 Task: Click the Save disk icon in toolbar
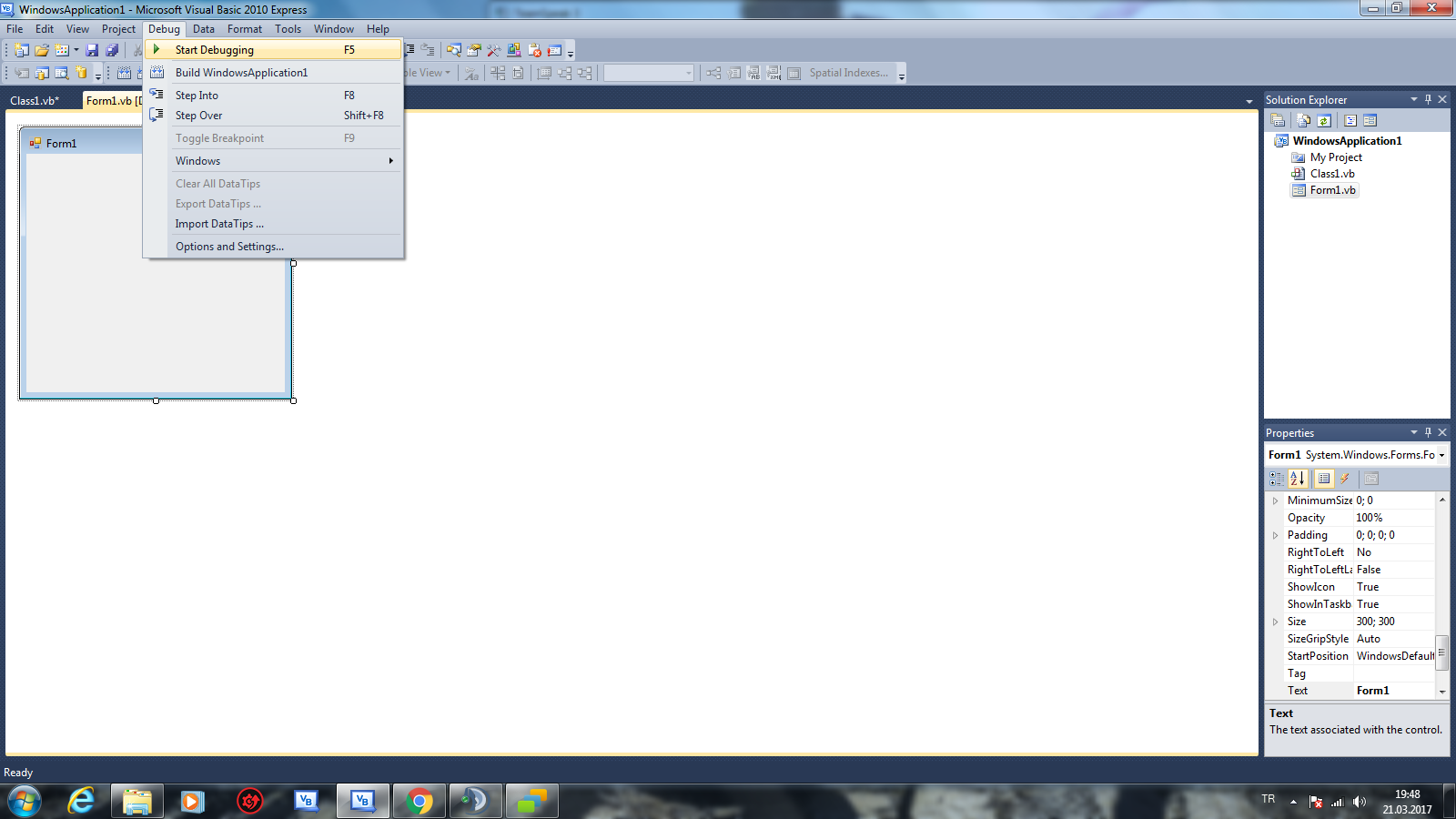(92, 50)
